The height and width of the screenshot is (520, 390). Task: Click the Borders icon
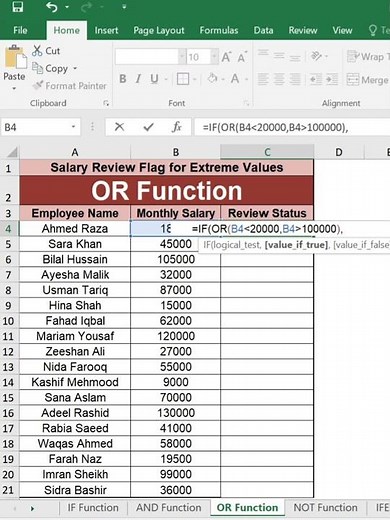pyautogui.click(x=183, y=79)
